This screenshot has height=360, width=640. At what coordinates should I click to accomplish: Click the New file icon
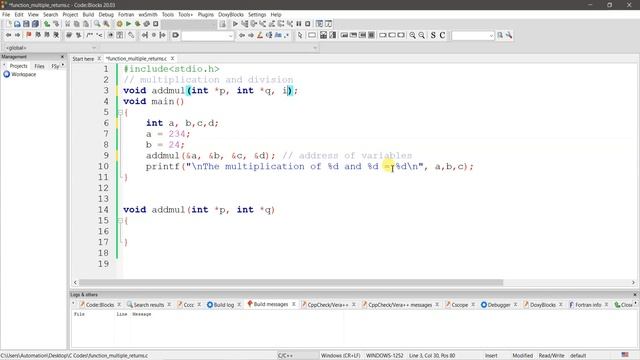9,24
